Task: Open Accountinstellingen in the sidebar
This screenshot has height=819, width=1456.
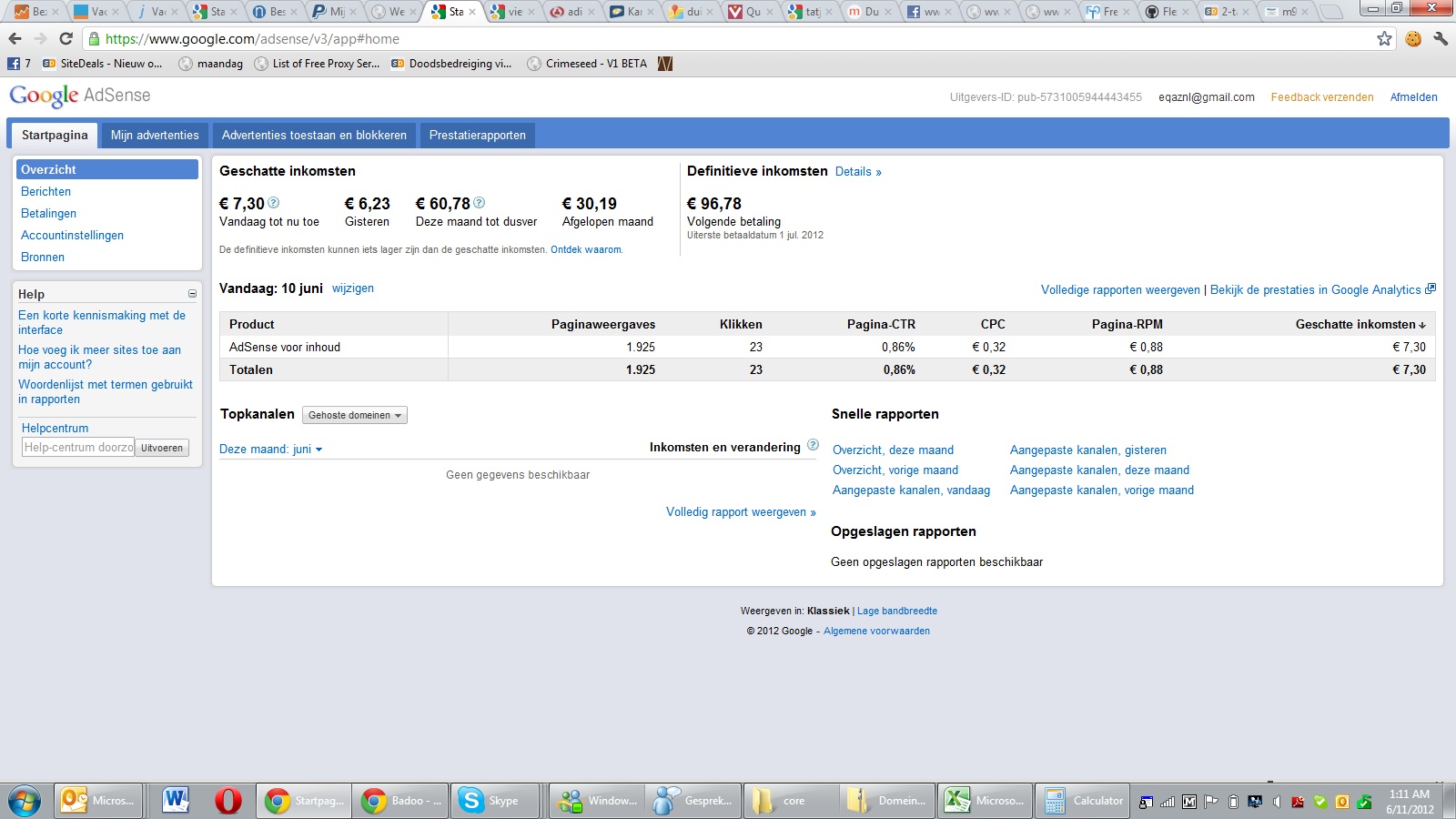Action: point(72,235)
